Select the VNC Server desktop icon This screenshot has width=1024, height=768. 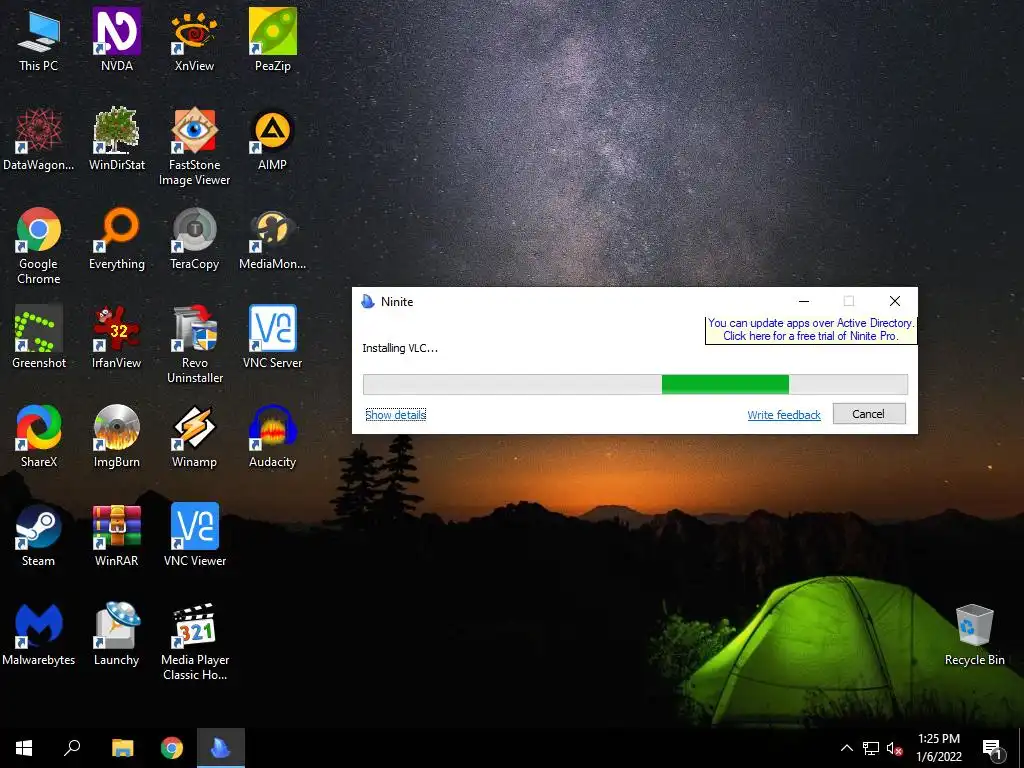(x=272, y=338)
